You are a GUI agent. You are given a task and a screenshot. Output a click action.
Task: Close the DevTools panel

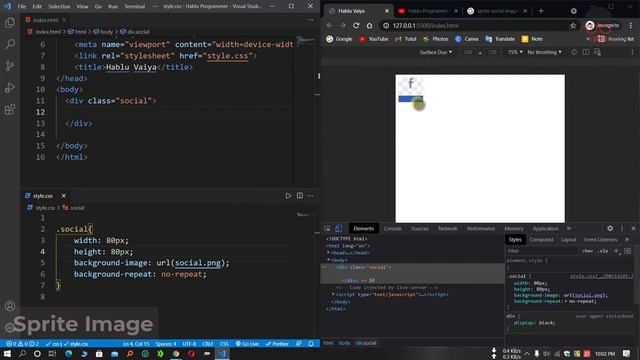tap(633, 229)
